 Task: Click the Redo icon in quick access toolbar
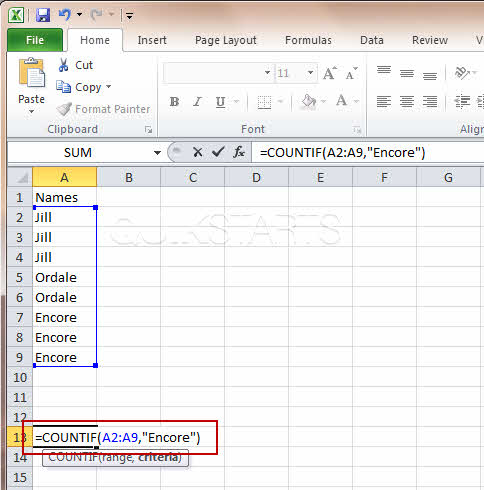(x=97, y=15)
